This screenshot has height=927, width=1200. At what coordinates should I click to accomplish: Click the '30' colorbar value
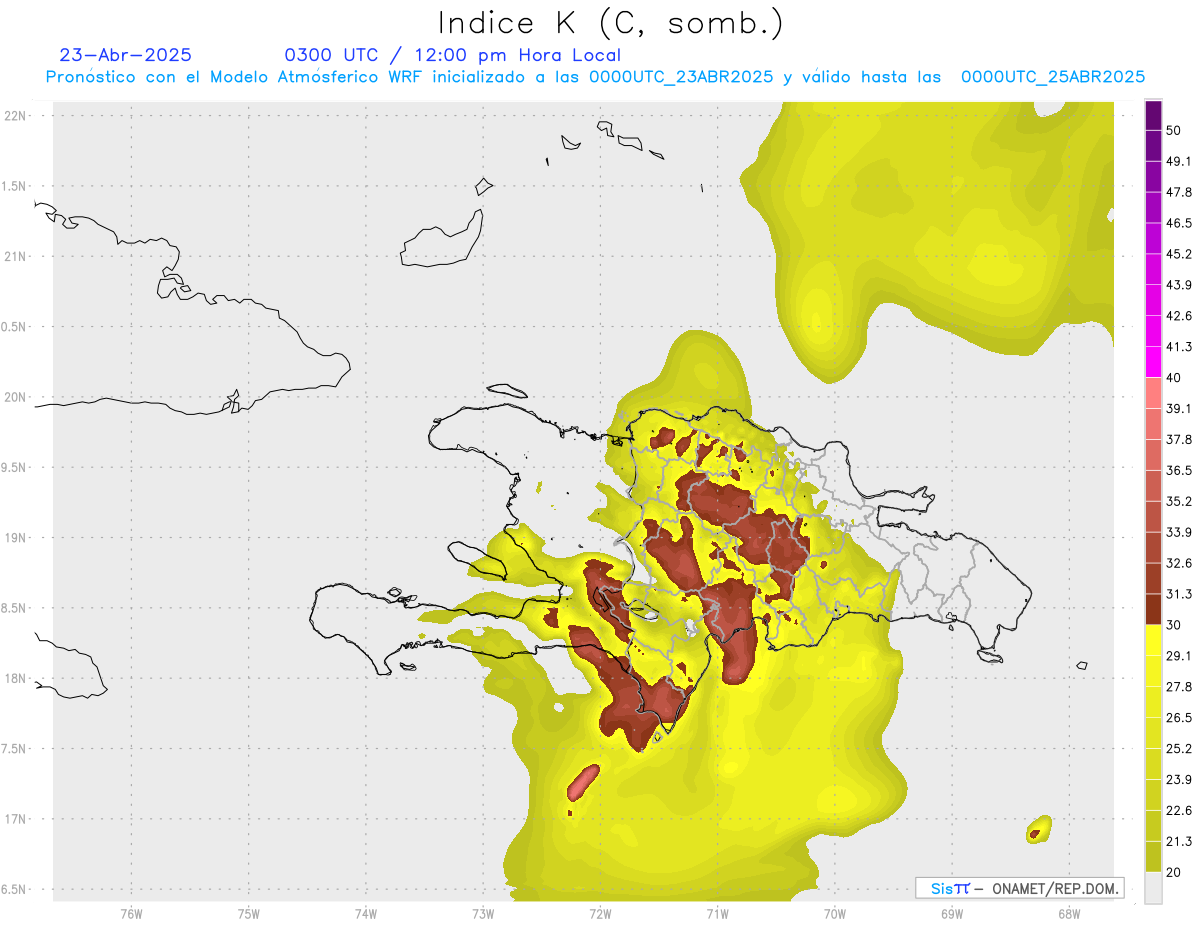tap(1174, 625)
